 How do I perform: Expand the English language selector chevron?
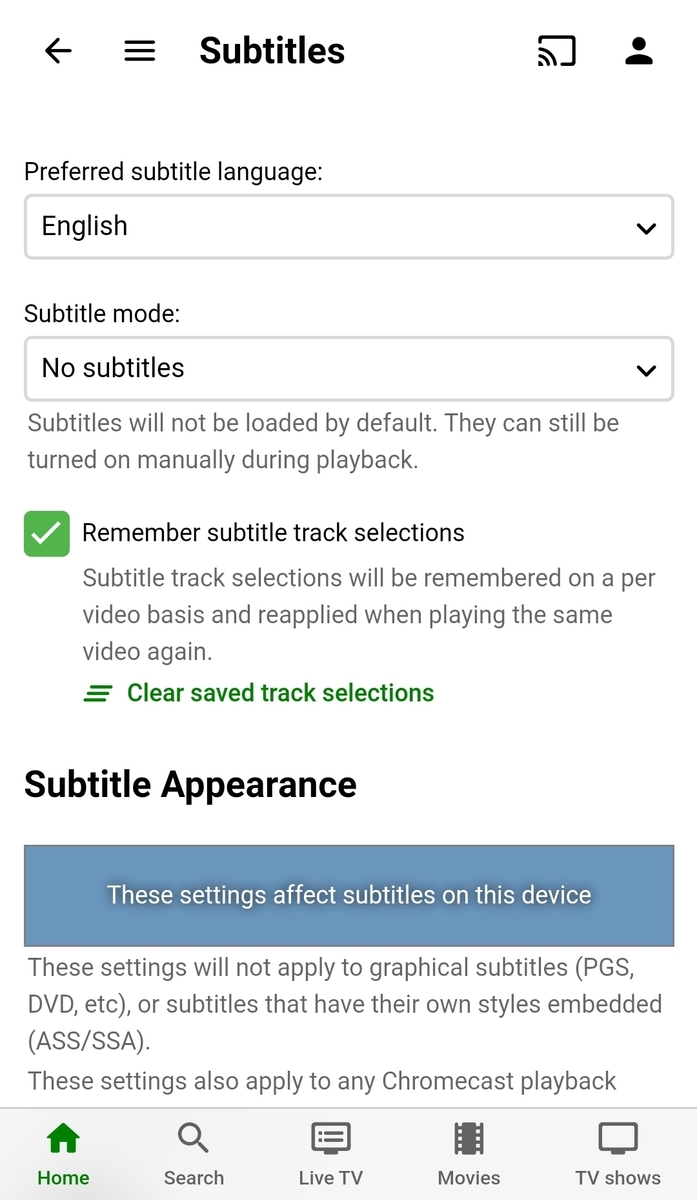(646, 227)
